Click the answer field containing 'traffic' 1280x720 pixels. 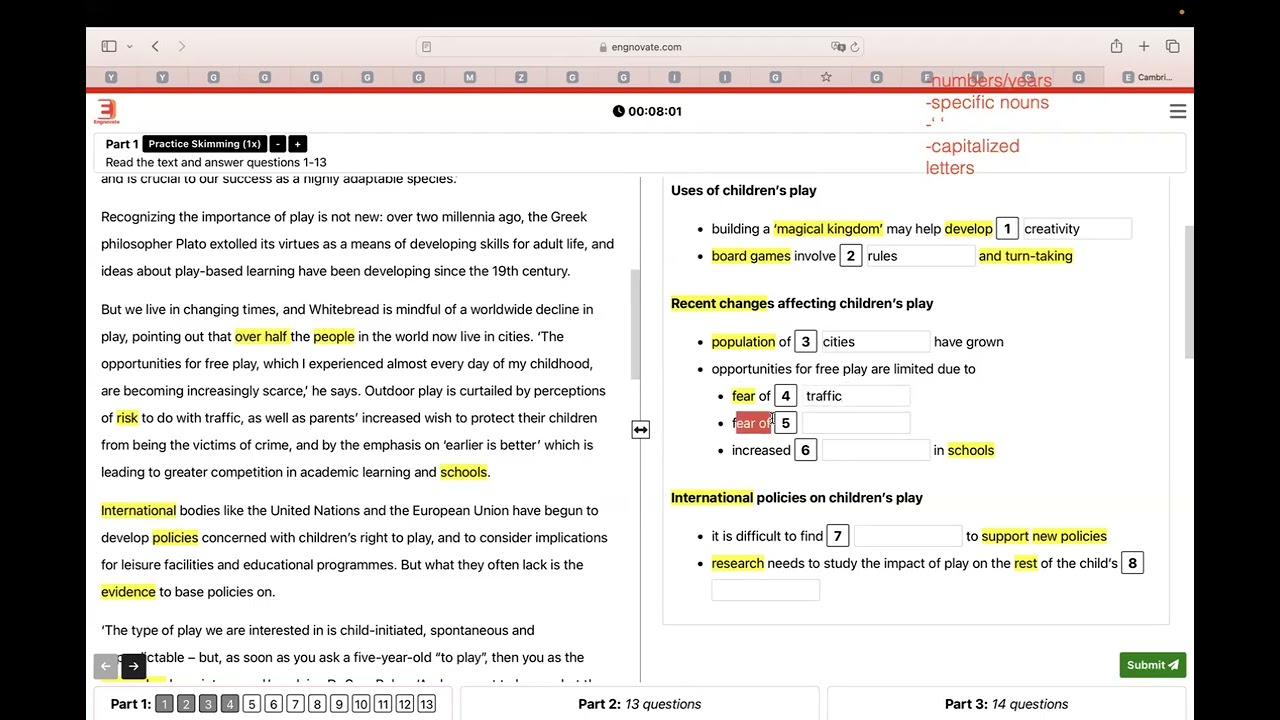pyautogui.click(x=856, y=396)
